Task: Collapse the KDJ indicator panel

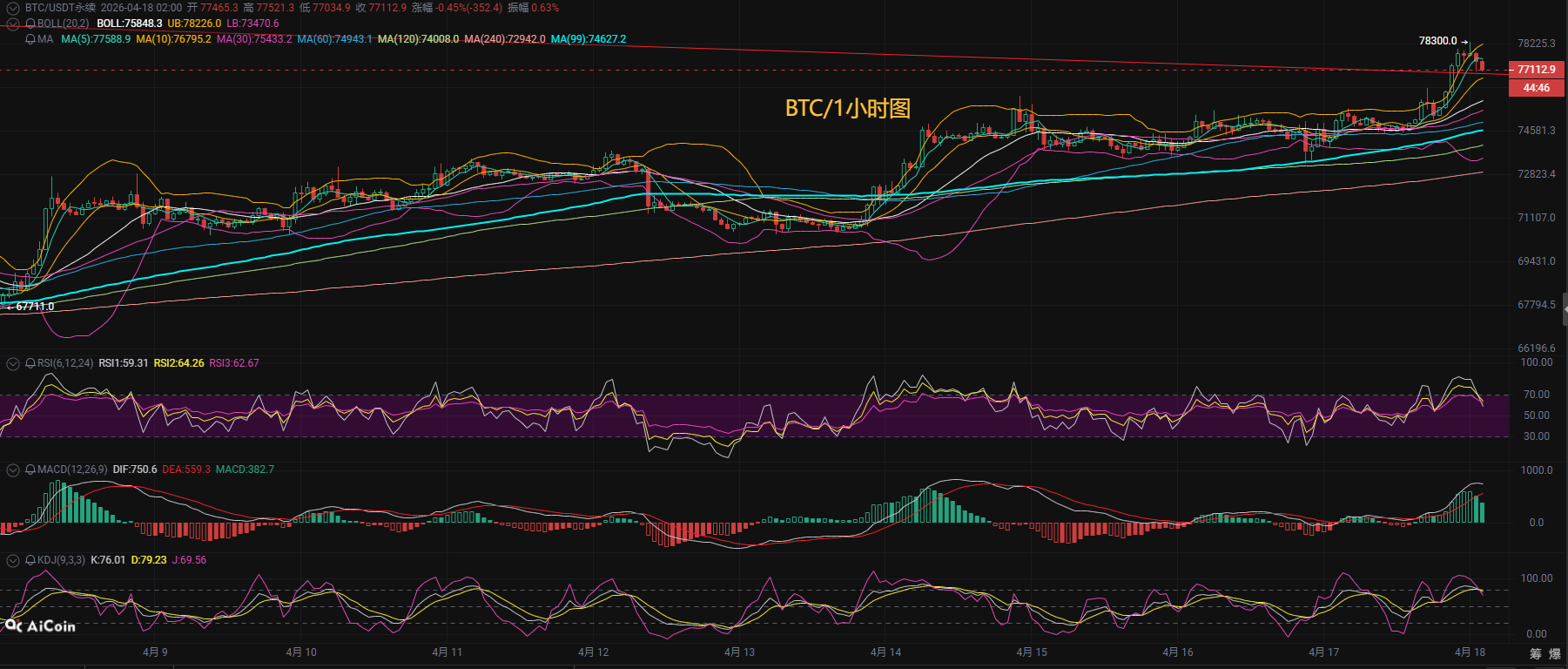Action: (x=13, y=560)
